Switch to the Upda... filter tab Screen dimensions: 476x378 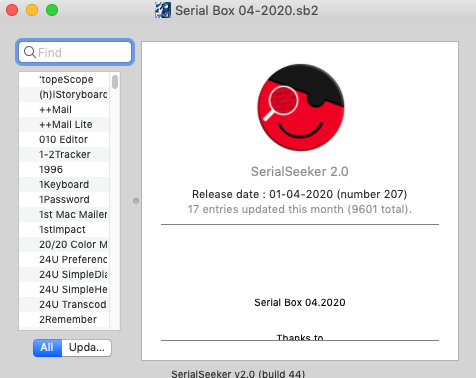[x=86, y=348]
